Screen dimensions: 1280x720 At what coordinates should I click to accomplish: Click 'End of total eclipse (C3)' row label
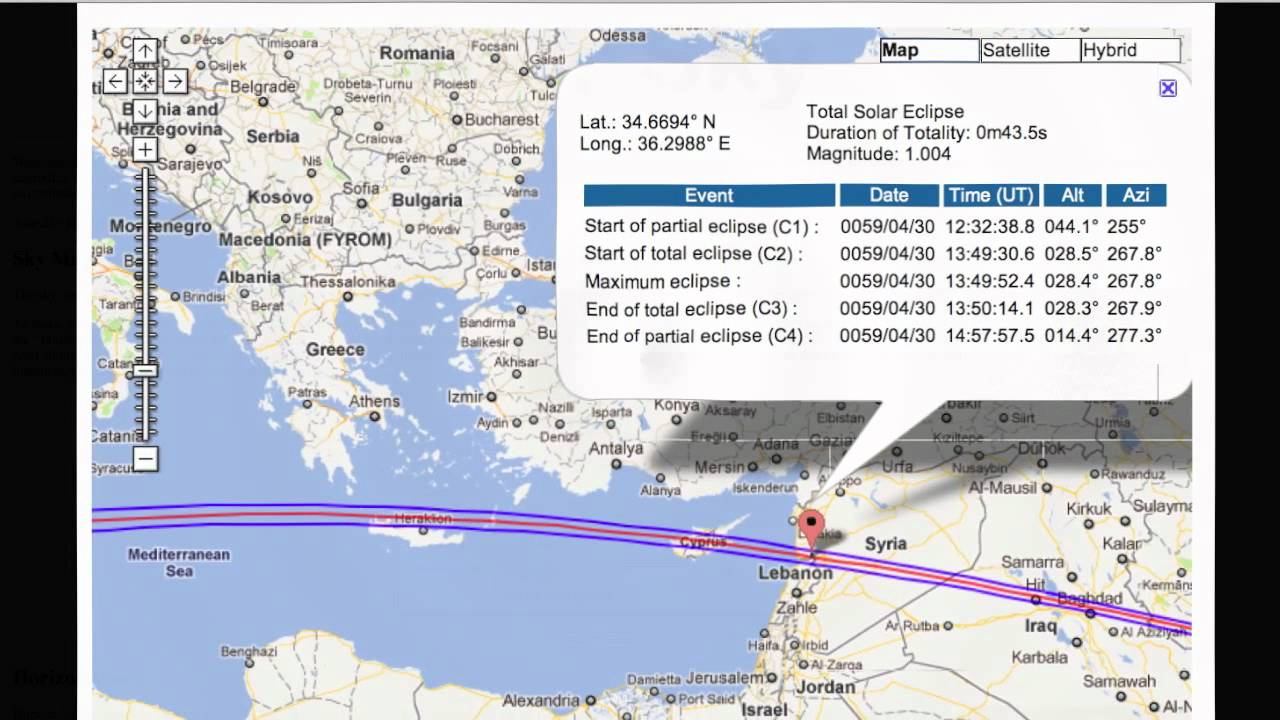coord(692,309)
